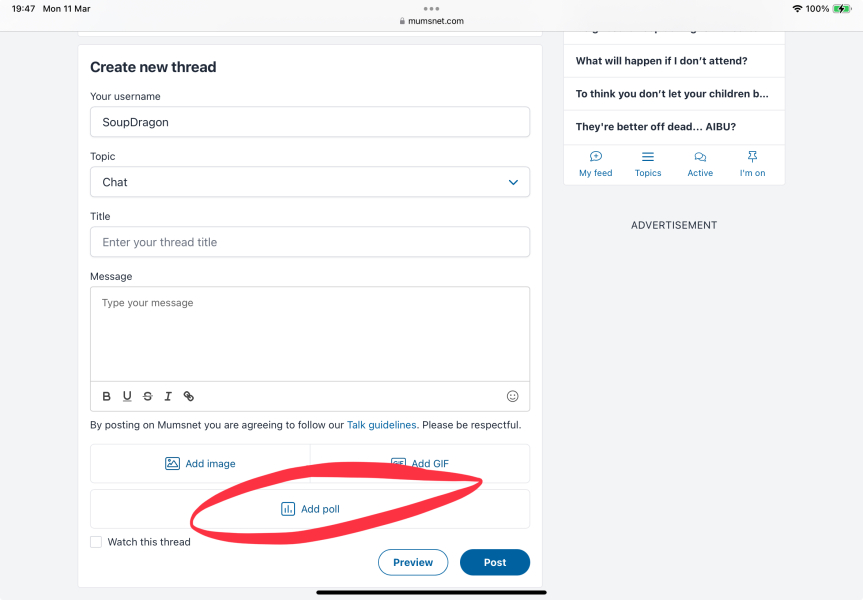
Task: Switch to the Topics tab
Action: click(x=648, y=164)
